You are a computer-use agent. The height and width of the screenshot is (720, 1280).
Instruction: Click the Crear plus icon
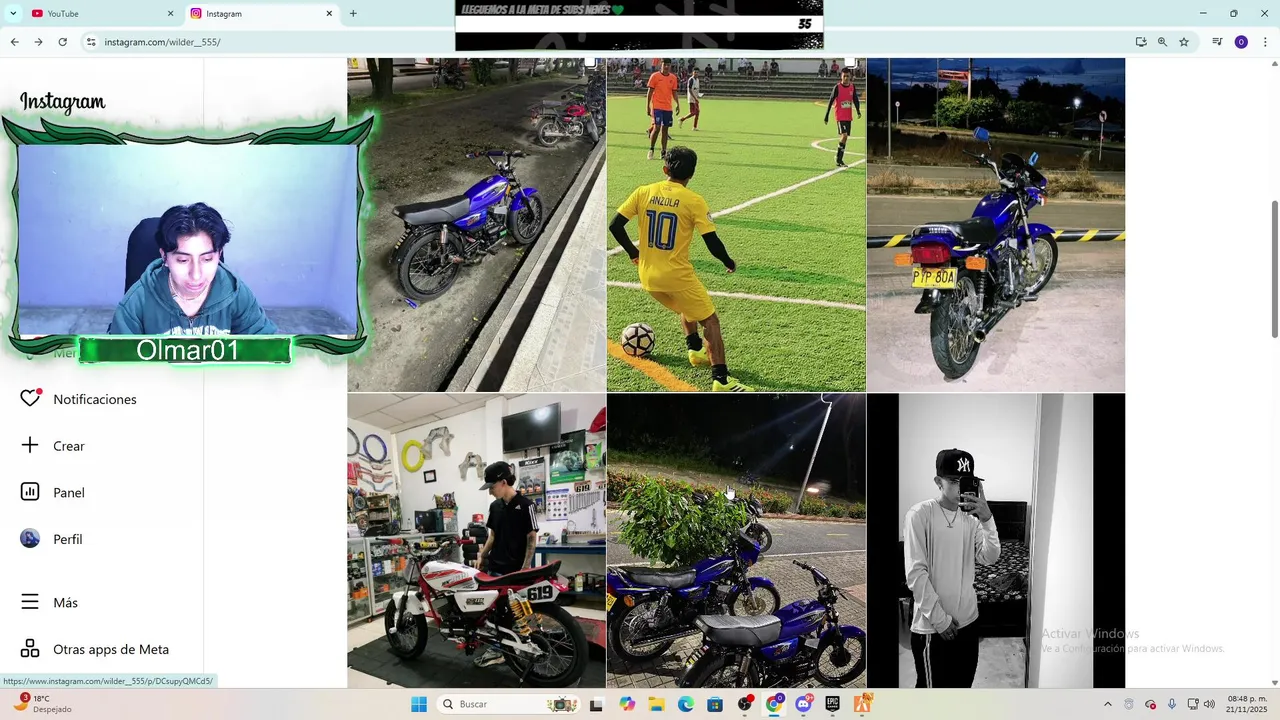tap(30, 446)
